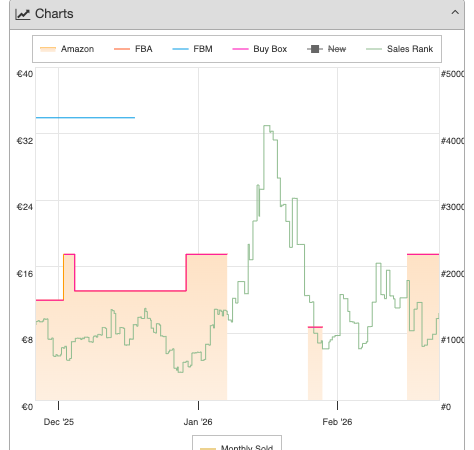
Task: Click the Charts panel title text
Action: [54, 14]
